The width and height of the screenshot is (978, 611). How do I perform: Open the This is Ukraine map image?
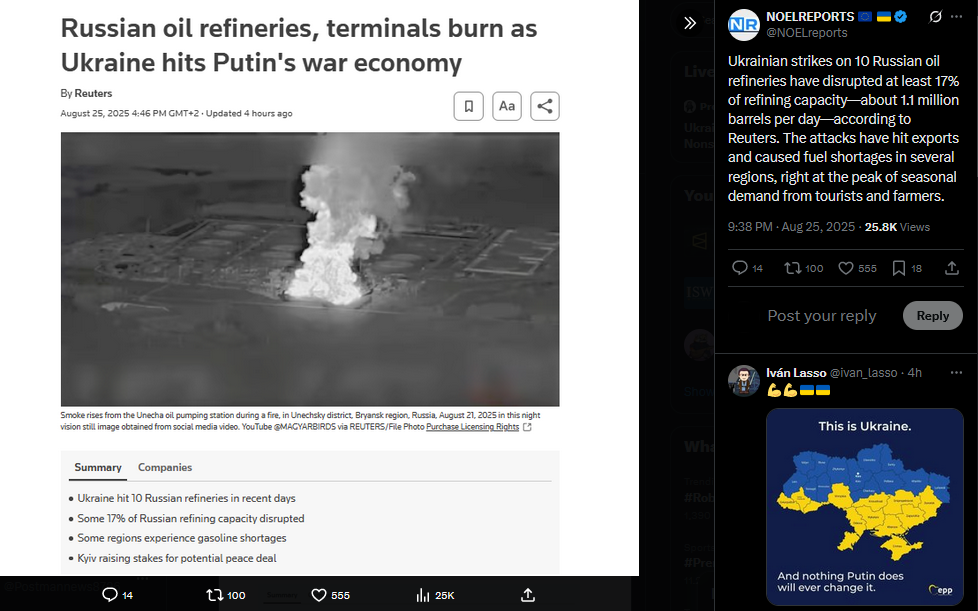[x=864, y=507]
